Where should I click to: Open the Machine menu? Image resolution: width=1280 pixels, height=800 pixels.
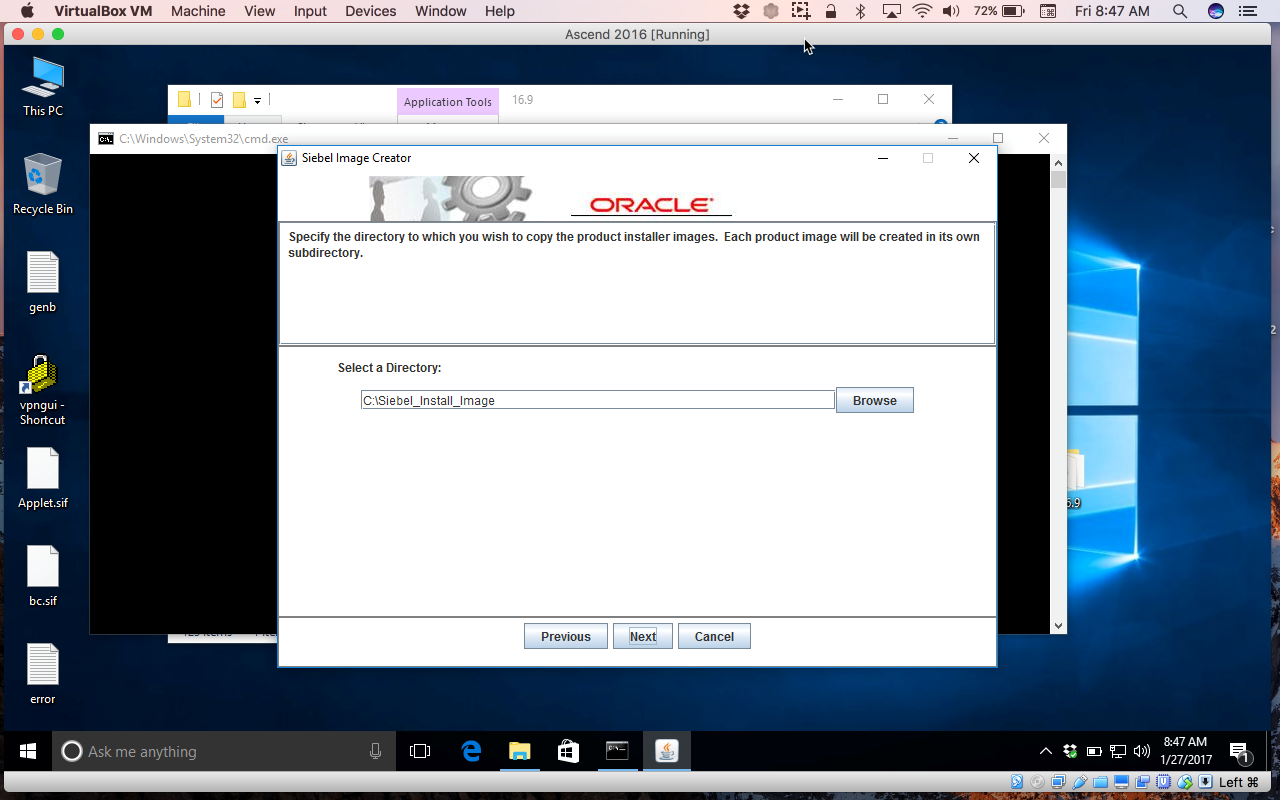pyautogui.click(x=198, y=11)
